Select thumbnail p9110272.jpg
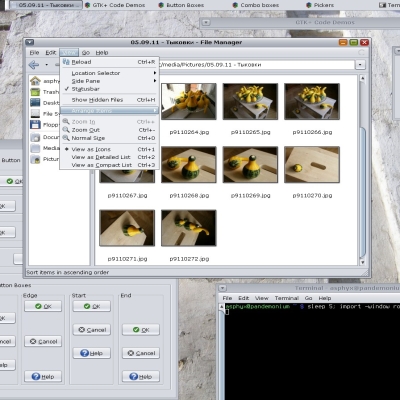The height and width of the screenshot is (400, 400). pyautogui.click(x=189, y=228)
